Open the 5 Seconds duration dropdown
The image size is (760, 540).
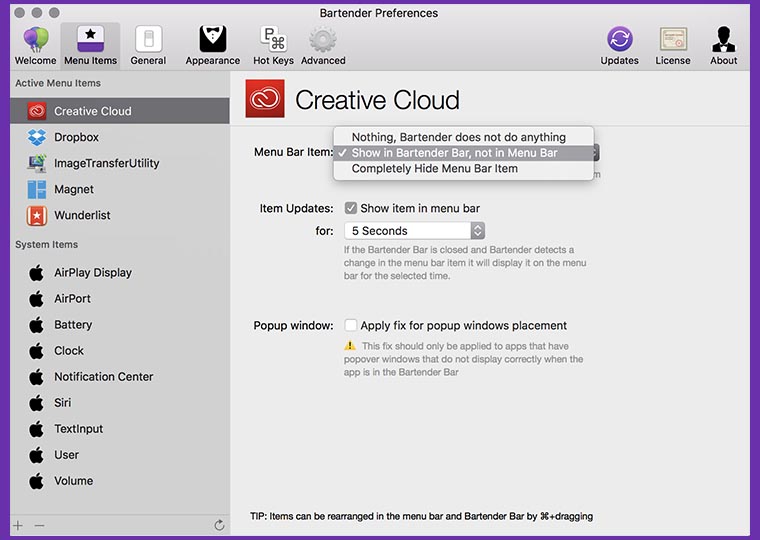414,231
